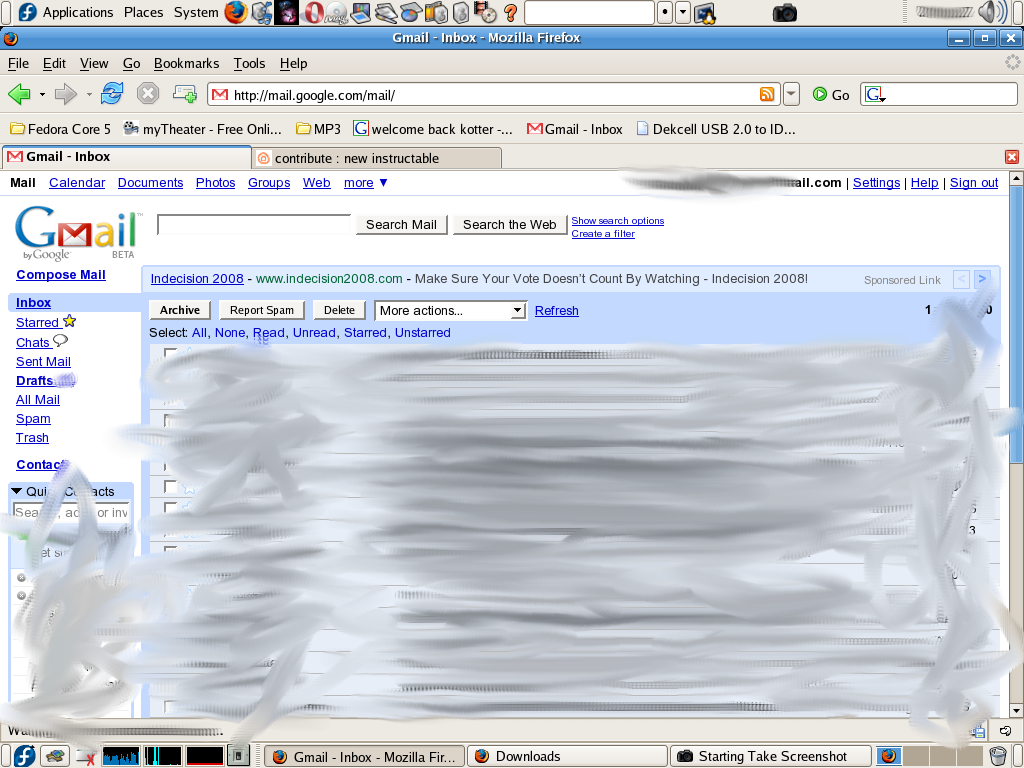
Task: Go back with the green arrow
Action: pos(20,95)
